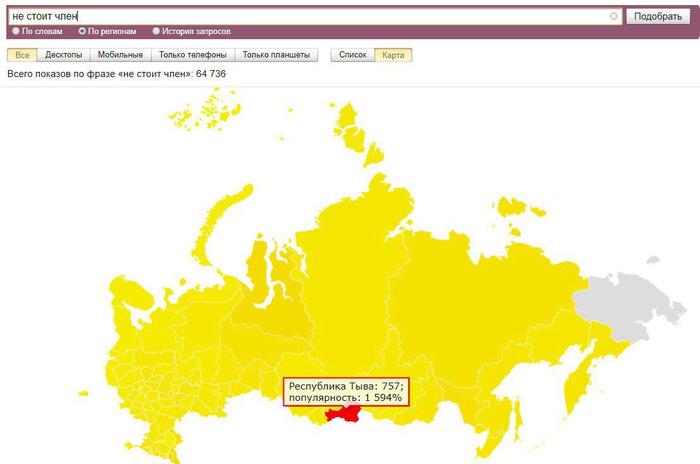Image resolution: width=700 pixels, height=464 pixels.
Task: Choose the История запросов radio option
Action: (x=156, y=31)
